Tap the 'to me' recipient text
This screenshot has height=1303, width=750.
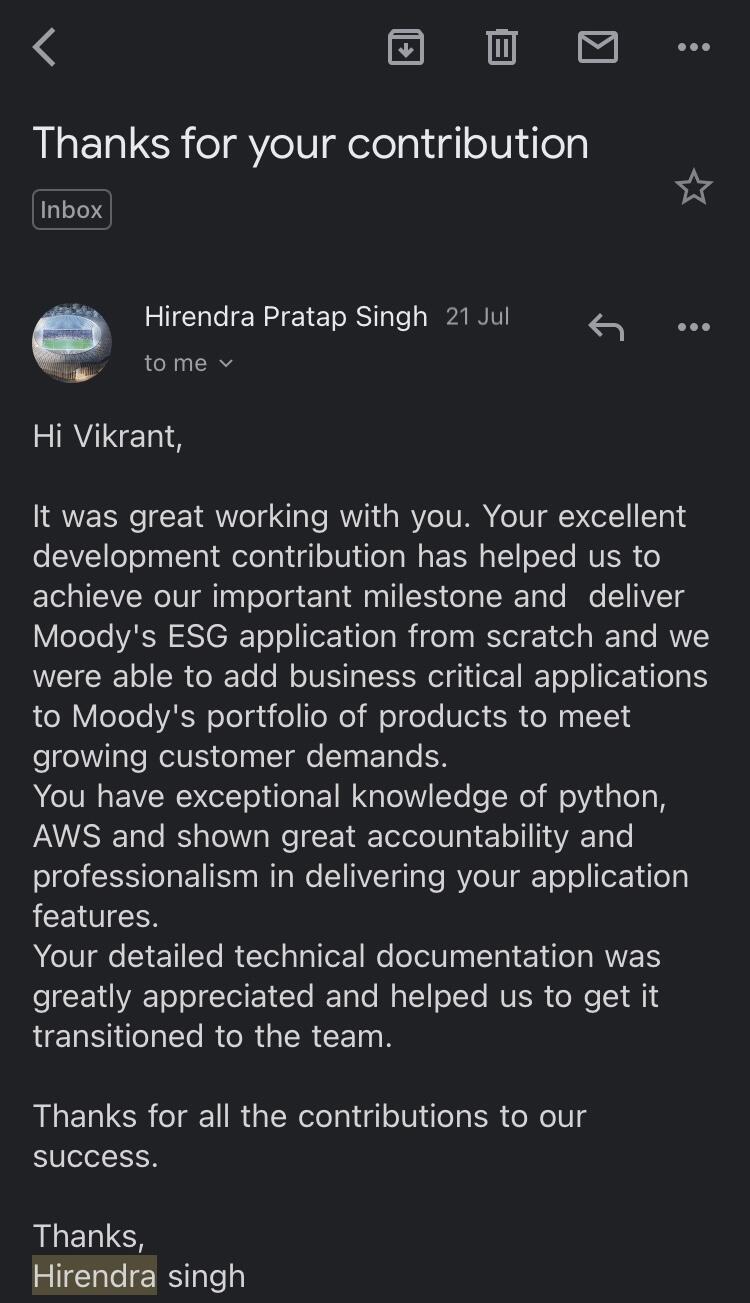click(176, 363)
